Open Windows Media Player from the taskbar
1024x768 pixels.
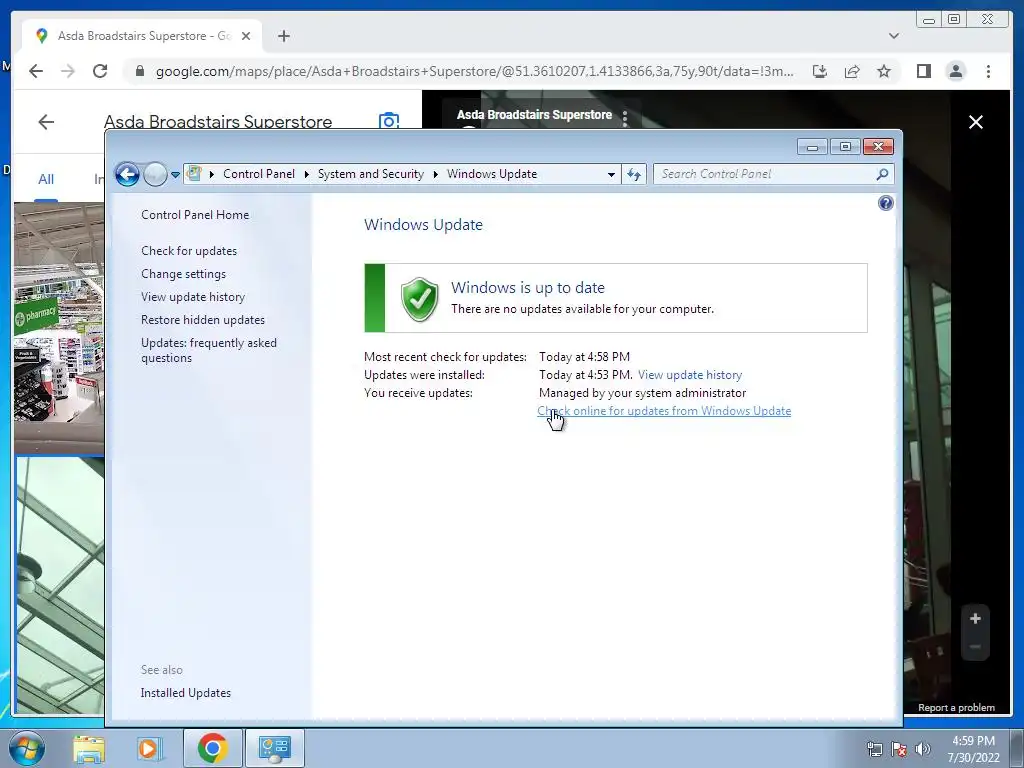(150, 748)
